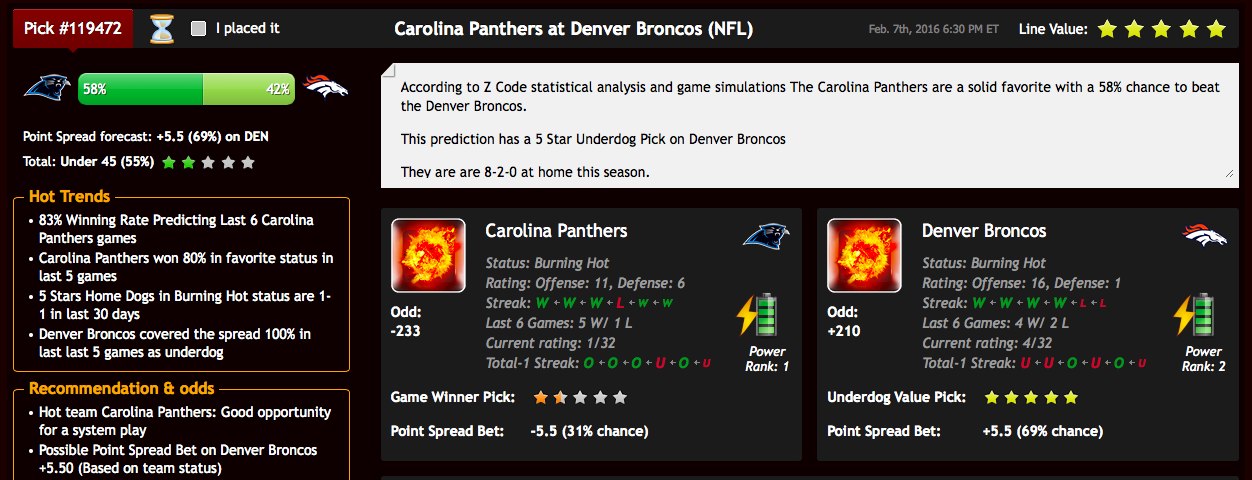
Task: Check the "I placed it" checkbox
Action: 198,29
